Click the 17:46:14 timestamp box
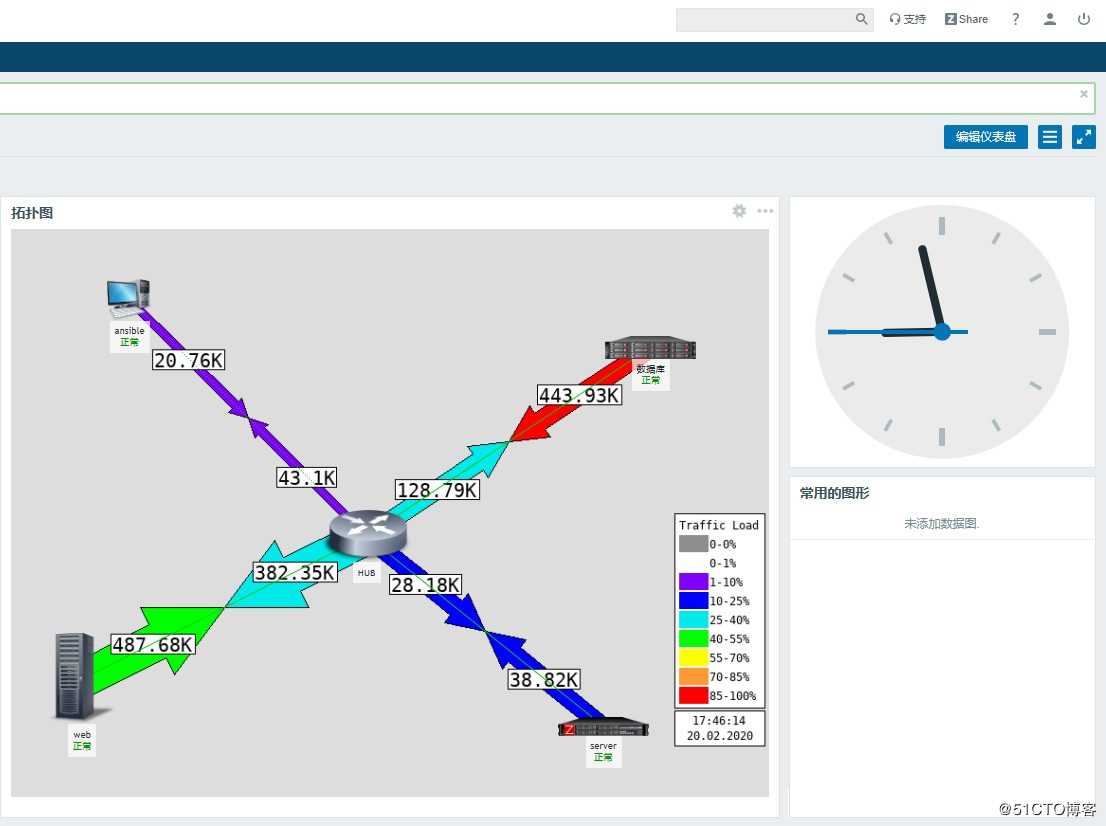This screenshot has height=826, width=1106. (x=719, y=728)
